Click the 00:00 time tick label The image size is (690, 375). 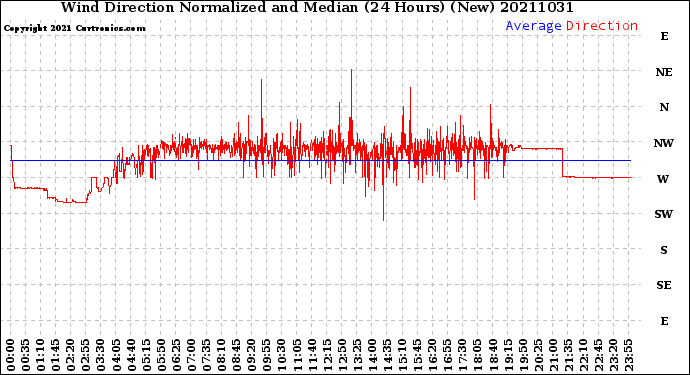tap(11, 355)
